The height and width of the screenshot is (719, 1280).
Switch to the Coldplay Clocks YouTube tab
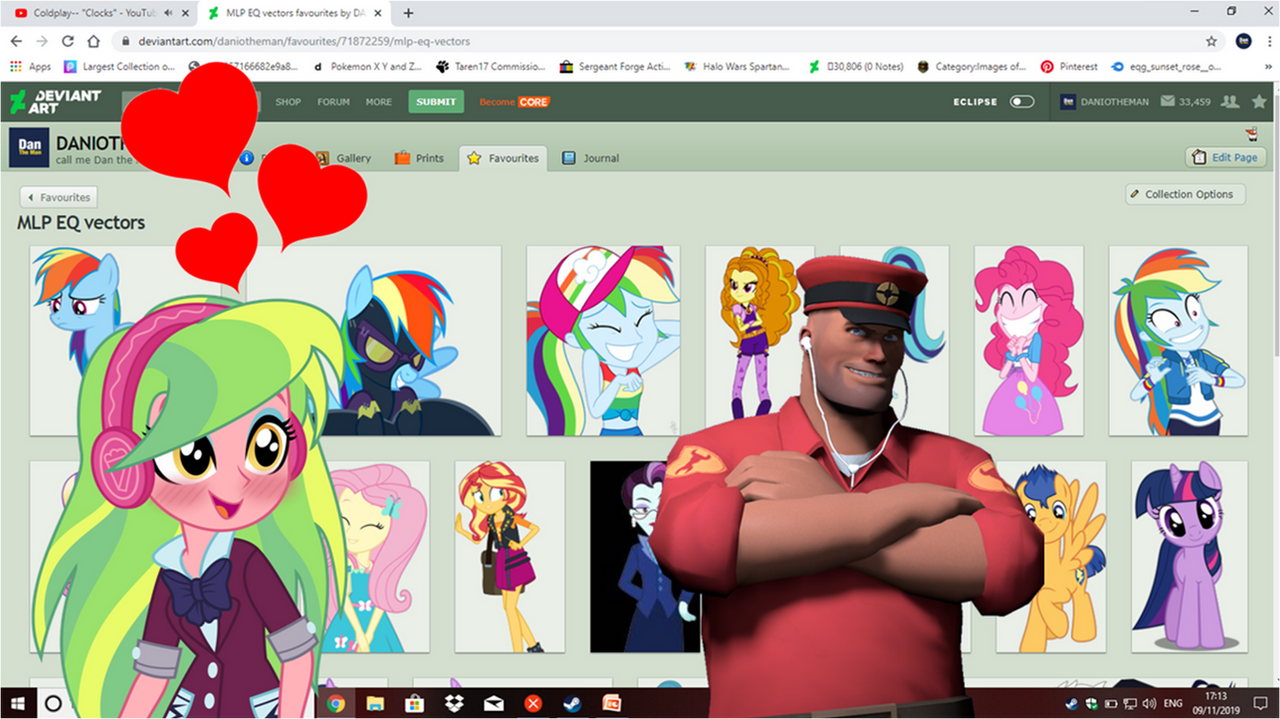[x=96, y=13]
